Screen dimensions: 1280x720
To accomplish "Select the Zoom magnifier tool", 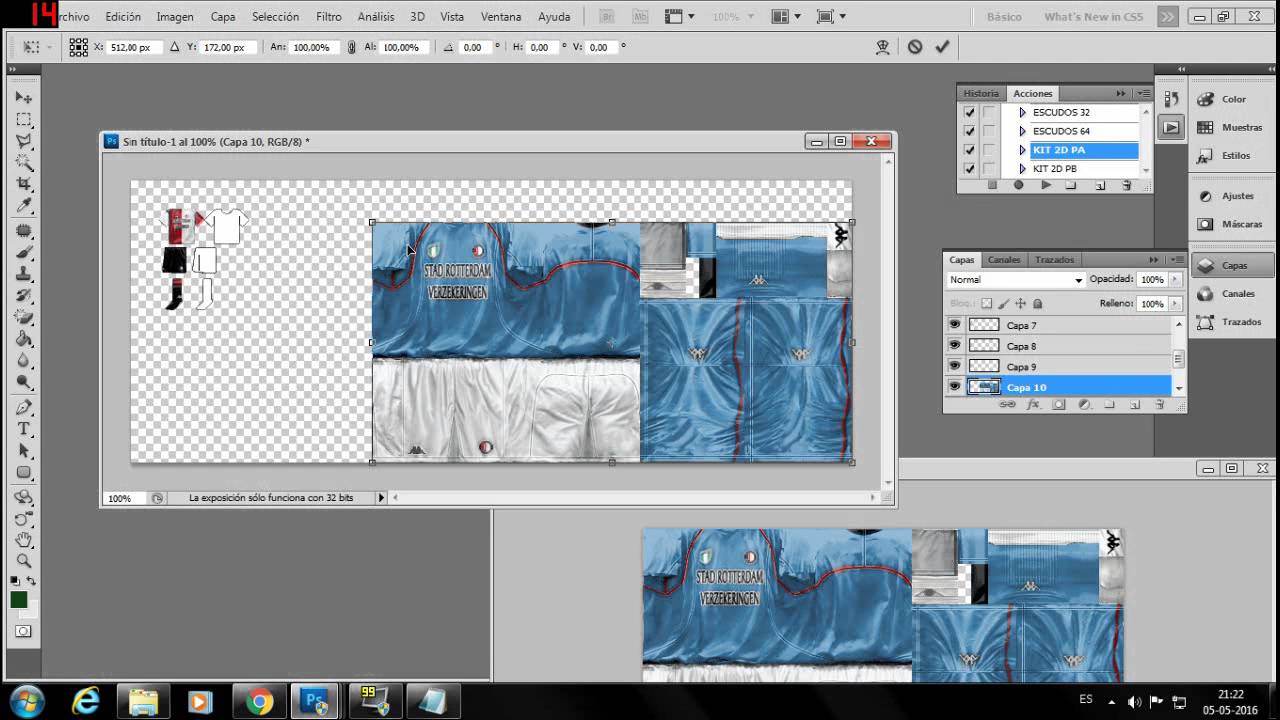I will tap(24, 561).
